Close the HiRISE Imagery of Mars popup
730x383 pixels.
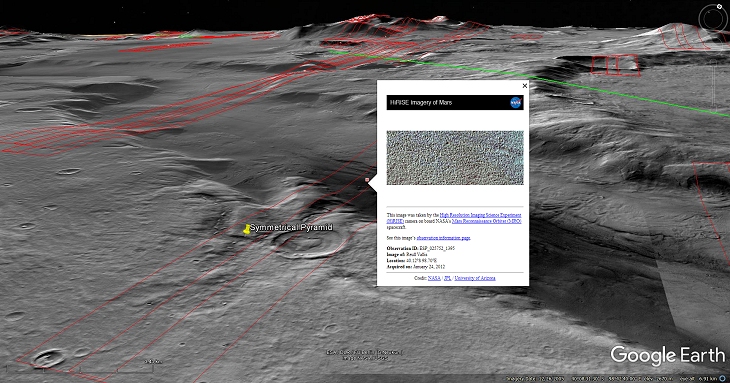[x=525, y=86]
